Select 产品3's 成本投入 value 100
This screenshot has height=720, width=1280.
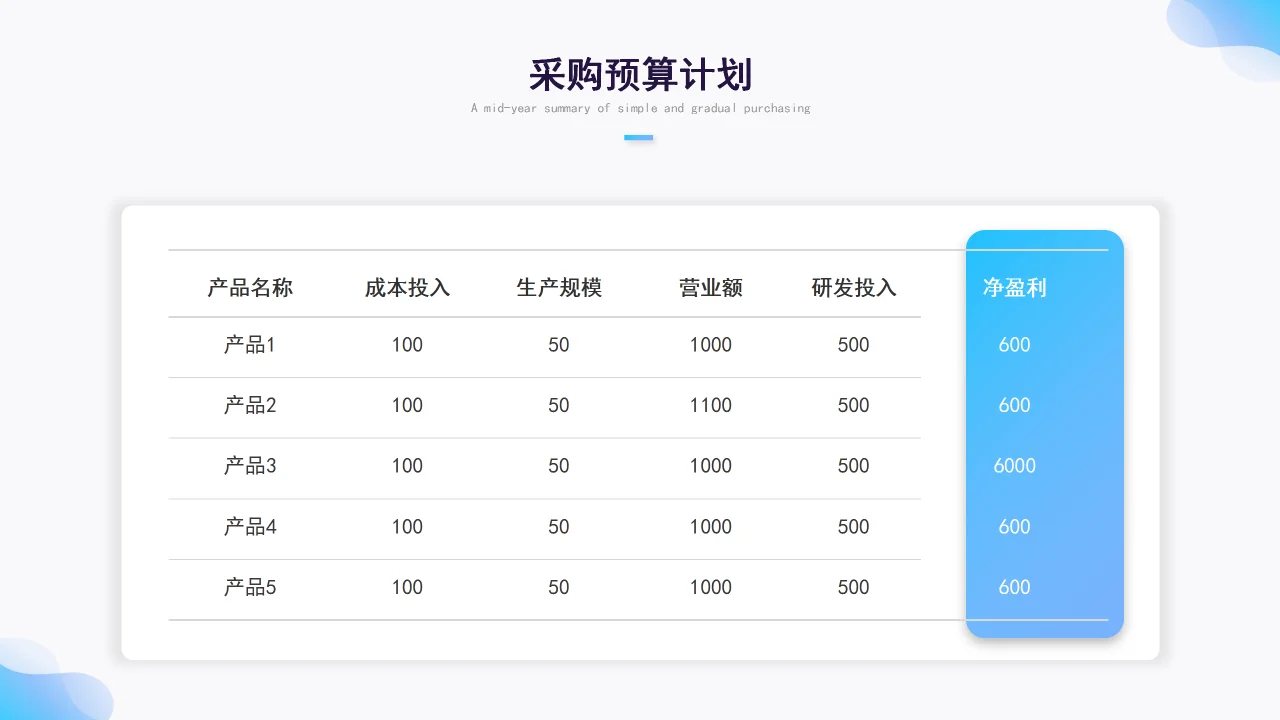click(407, 466)
